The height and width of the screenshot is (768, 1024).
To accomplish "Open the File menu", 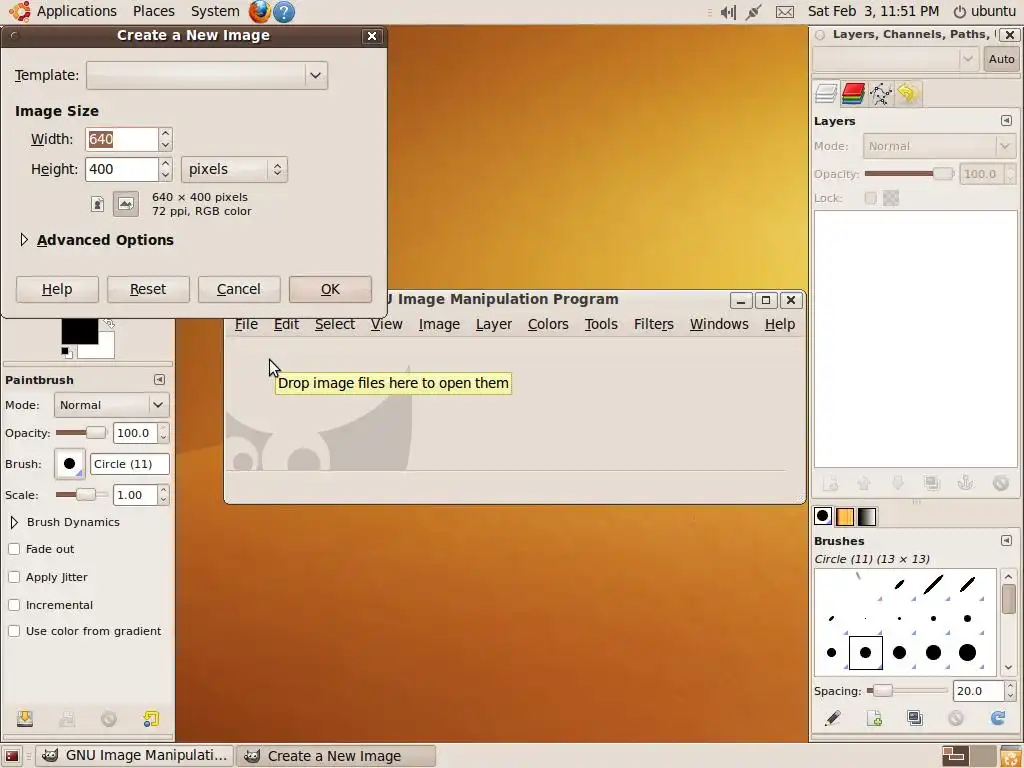I will [x=246, y=324].
